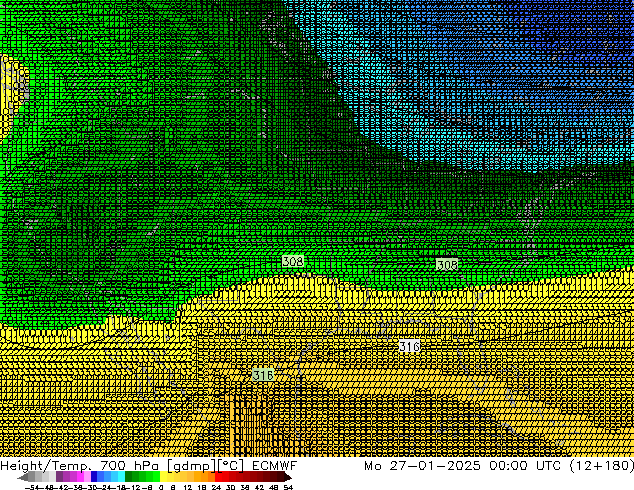Click the cyan segment of the color legend
Image resolution: width=634 pixels, height=490 pixels.
click(121, 477)
